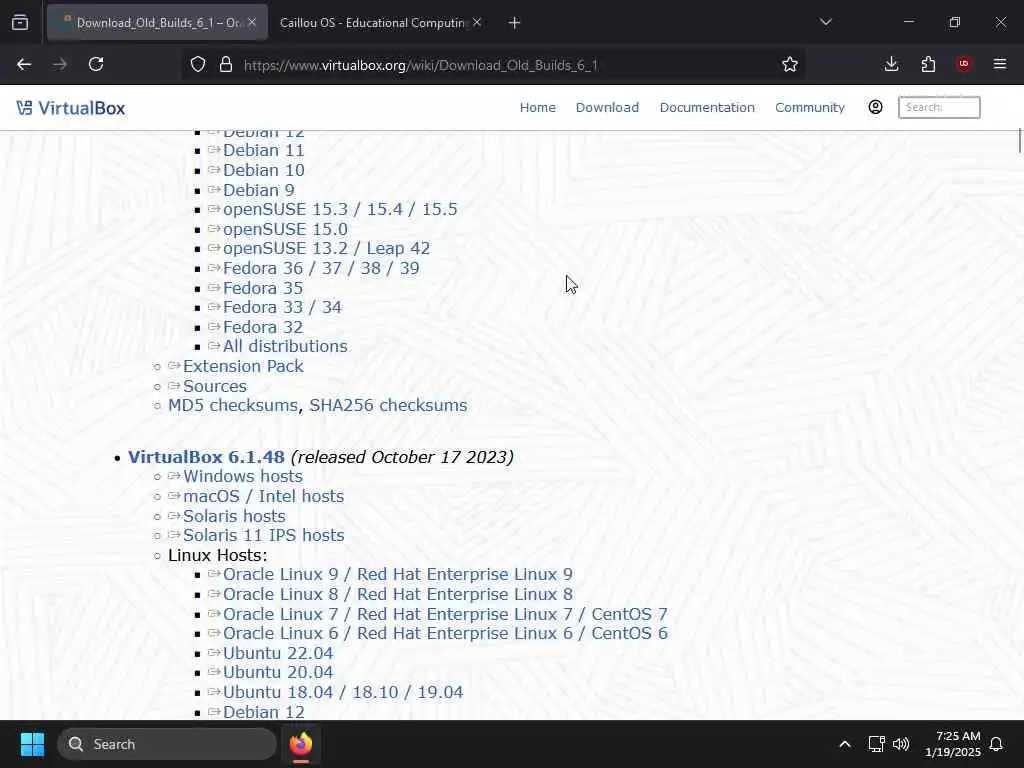Click the uBlock Origin extension icon

964,64
